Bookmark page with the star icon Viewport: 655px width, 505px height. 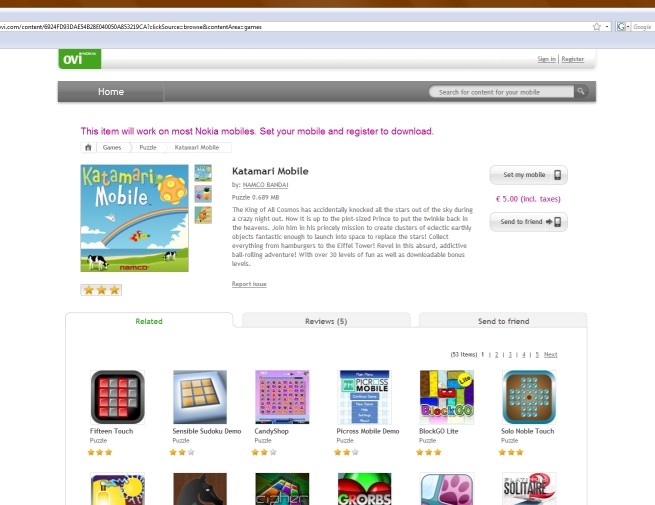(597, 27)
